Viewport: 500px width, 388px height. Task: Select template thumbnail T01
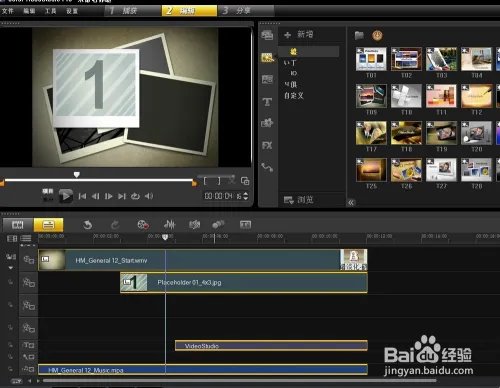[x=371, y=59]
